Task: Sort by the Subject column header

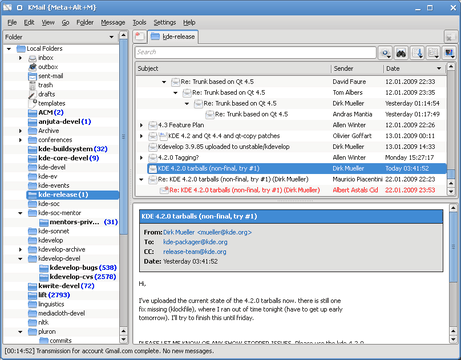Action: click(233, 69)
